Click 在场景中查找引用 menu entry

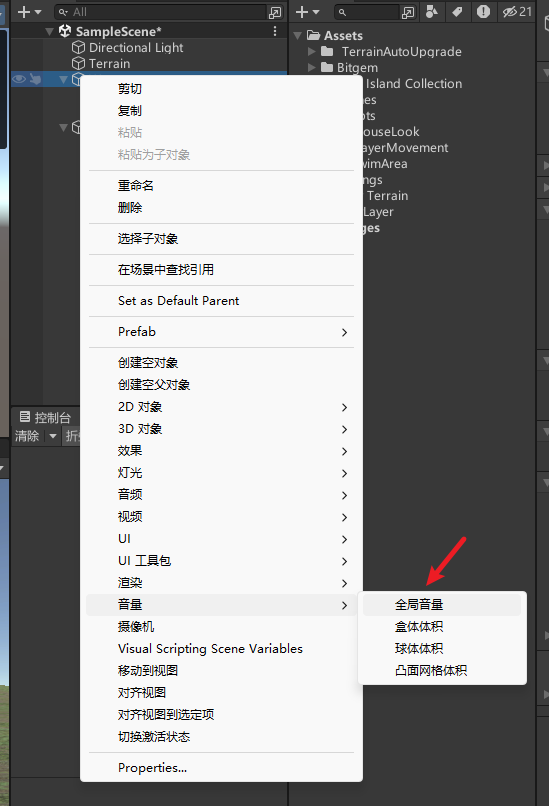222,269
